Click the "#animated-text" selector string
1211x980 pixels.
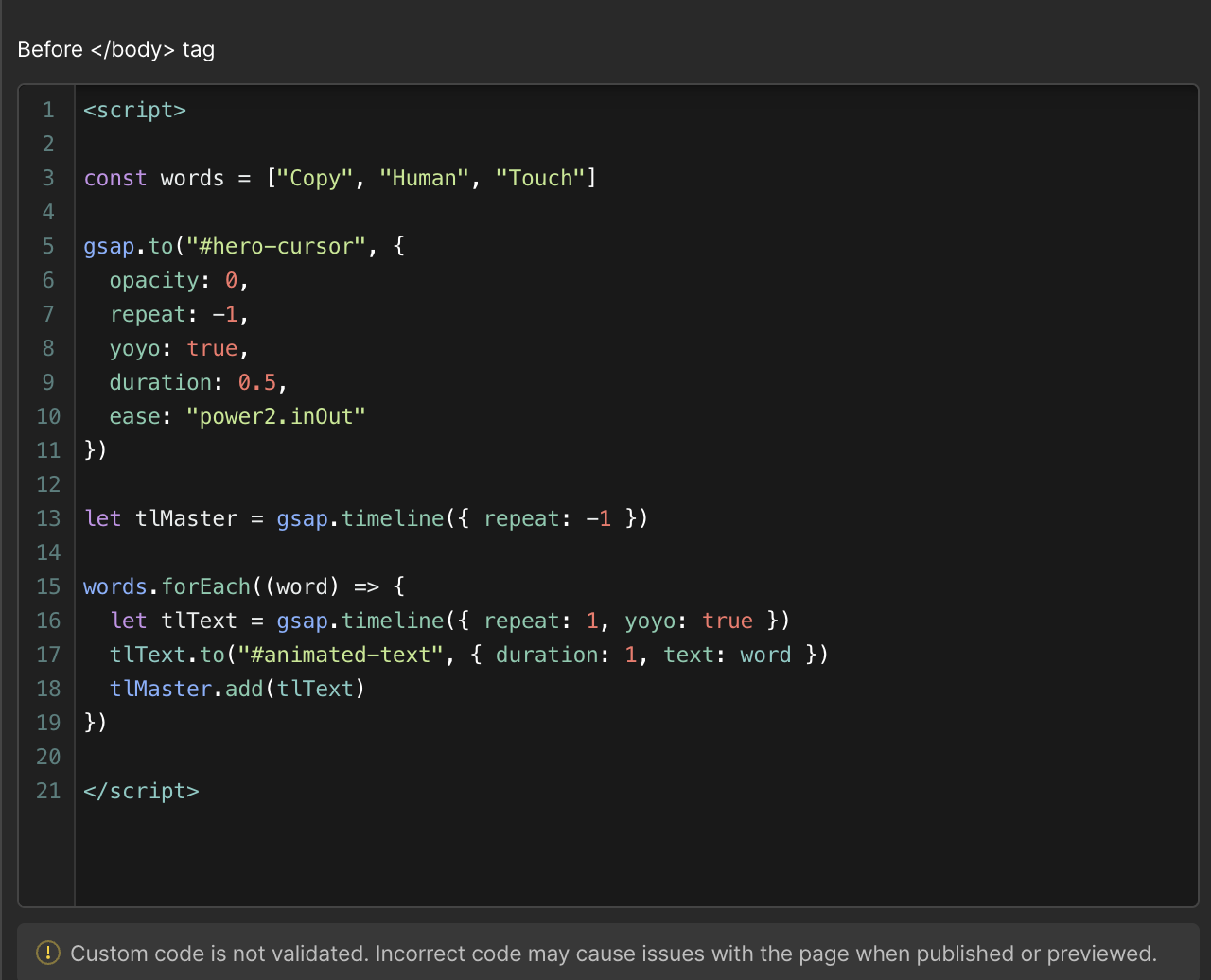[x=341, y=655]
